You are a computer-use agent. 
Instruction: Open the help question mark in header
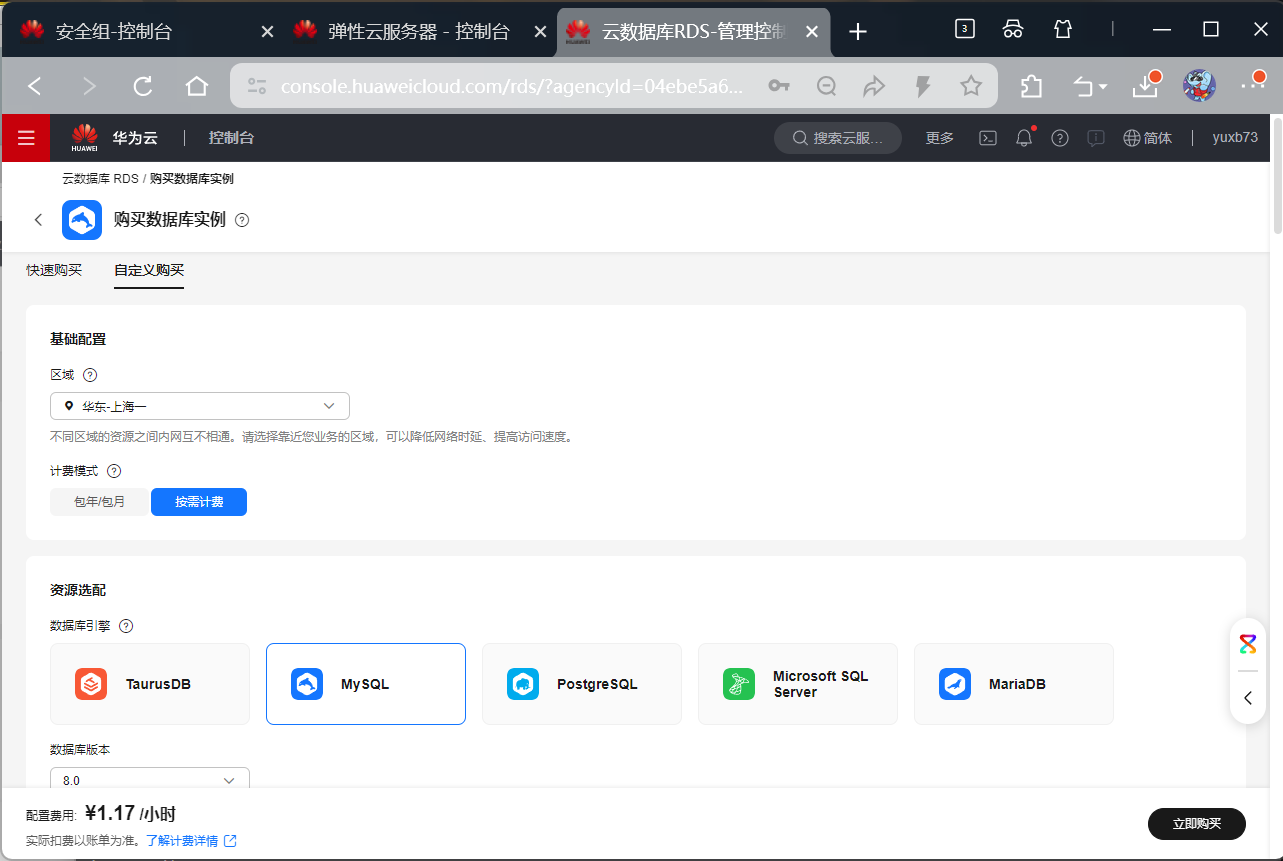click(1060, 138)
